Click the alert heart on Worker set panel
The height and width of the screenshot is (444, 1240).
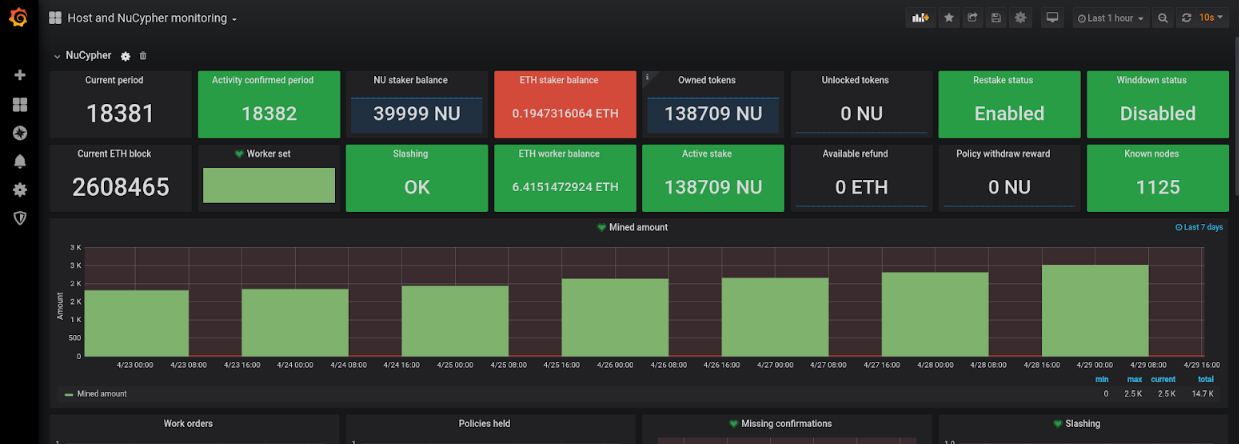click(239, 154)
